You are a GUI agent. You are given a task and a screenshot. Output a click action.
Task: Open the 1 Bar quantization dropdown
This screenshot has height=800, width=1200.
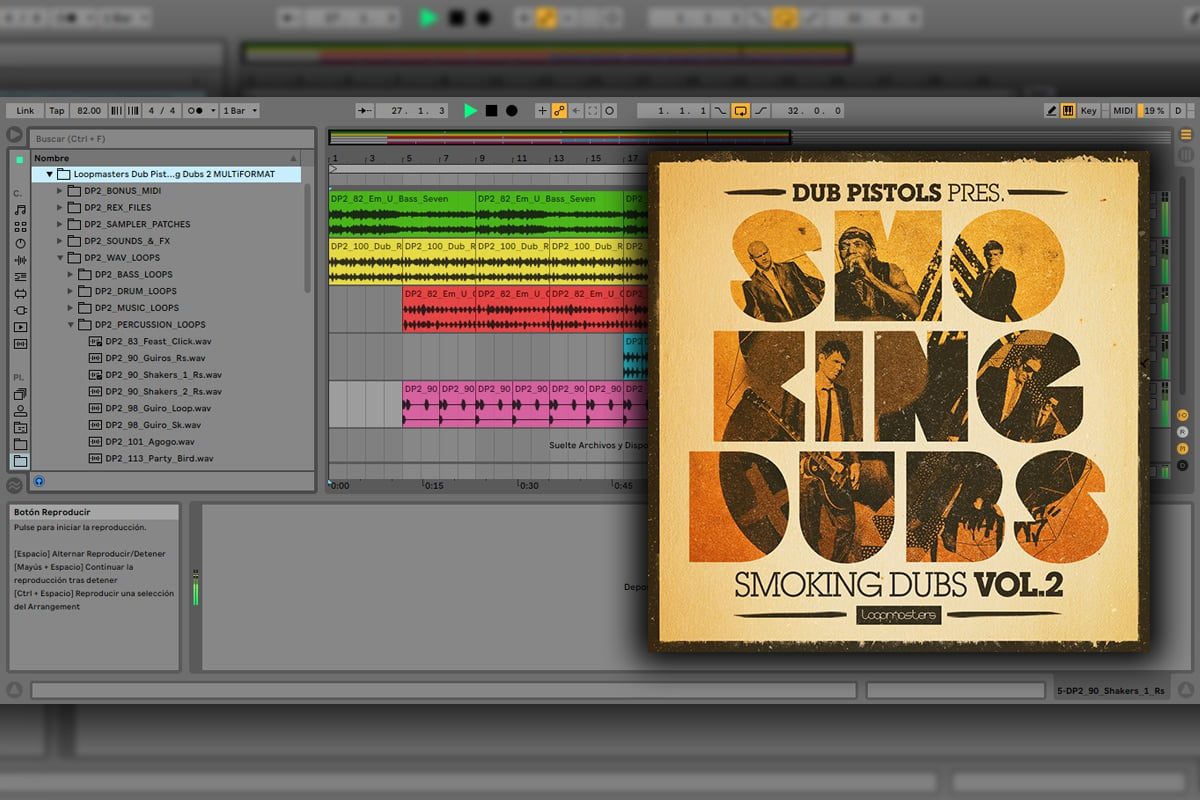tap(240, 111)
